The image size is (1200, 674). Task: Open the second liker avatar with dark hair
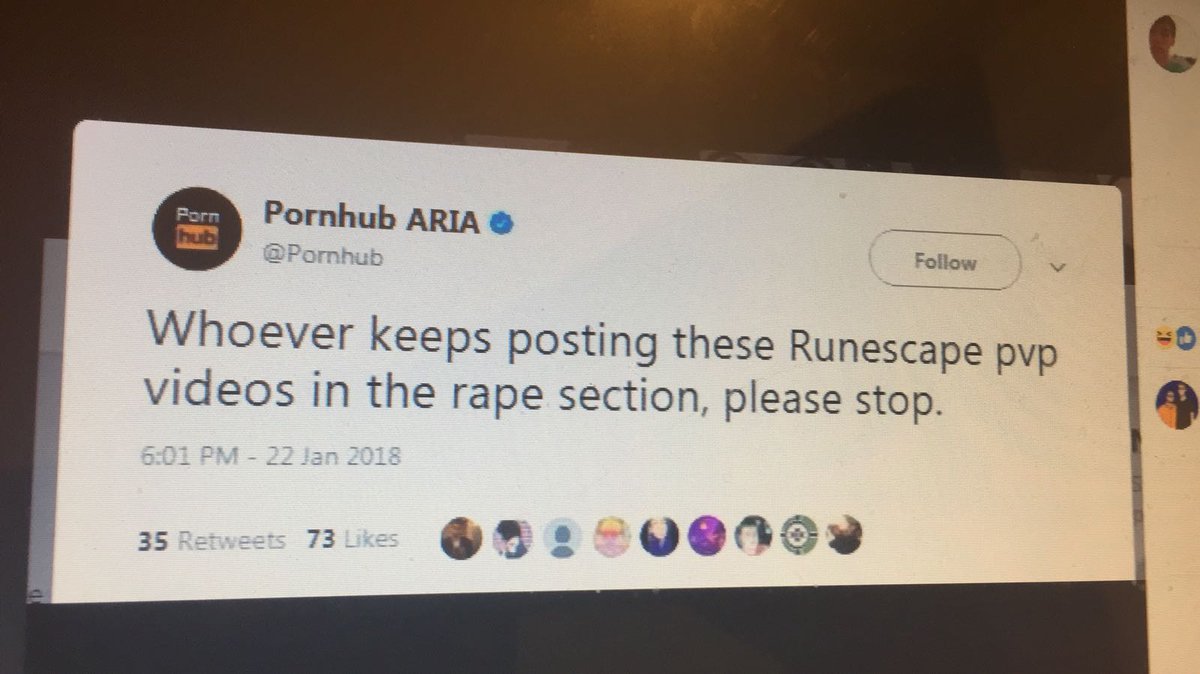pos(512,540)
